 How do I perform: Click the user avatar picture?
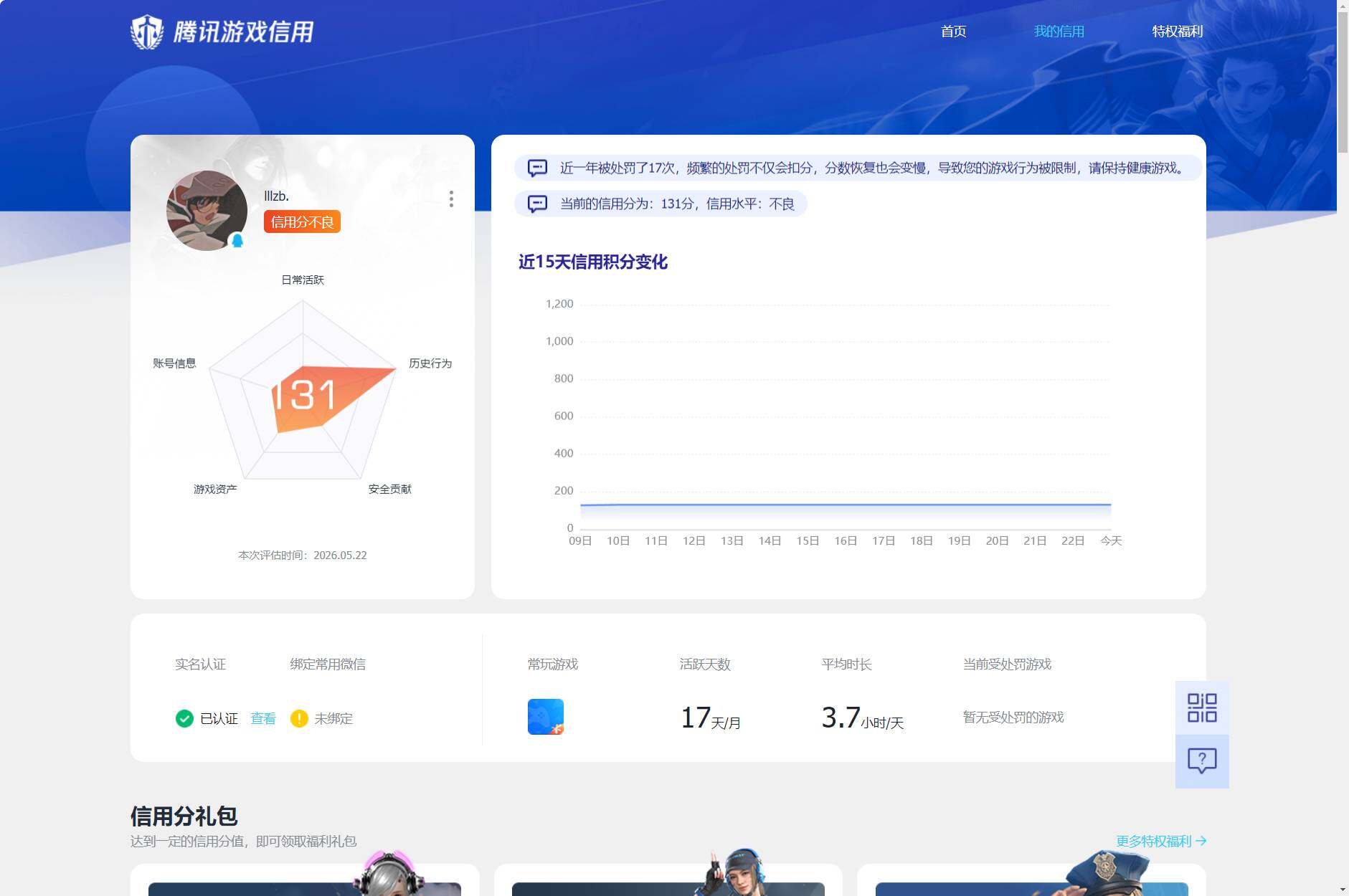click(x=207, y=211)
